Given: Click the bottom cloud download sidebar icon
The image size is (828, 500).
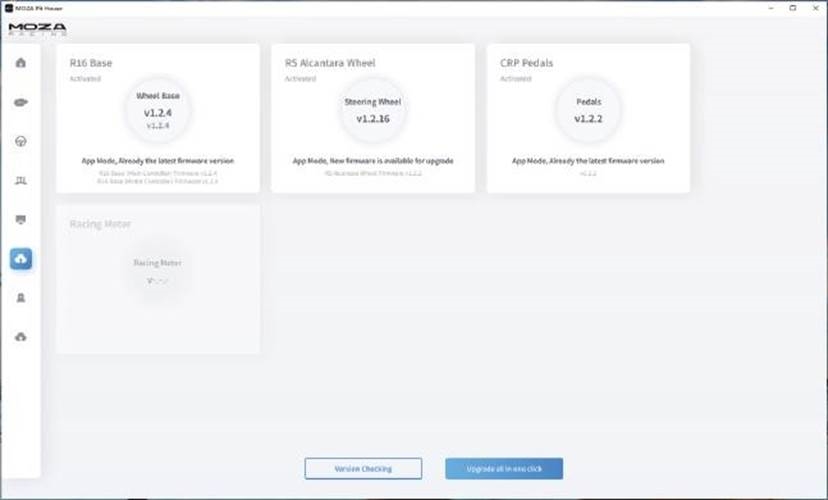Looking at the screenshot, I should point(21,337).
